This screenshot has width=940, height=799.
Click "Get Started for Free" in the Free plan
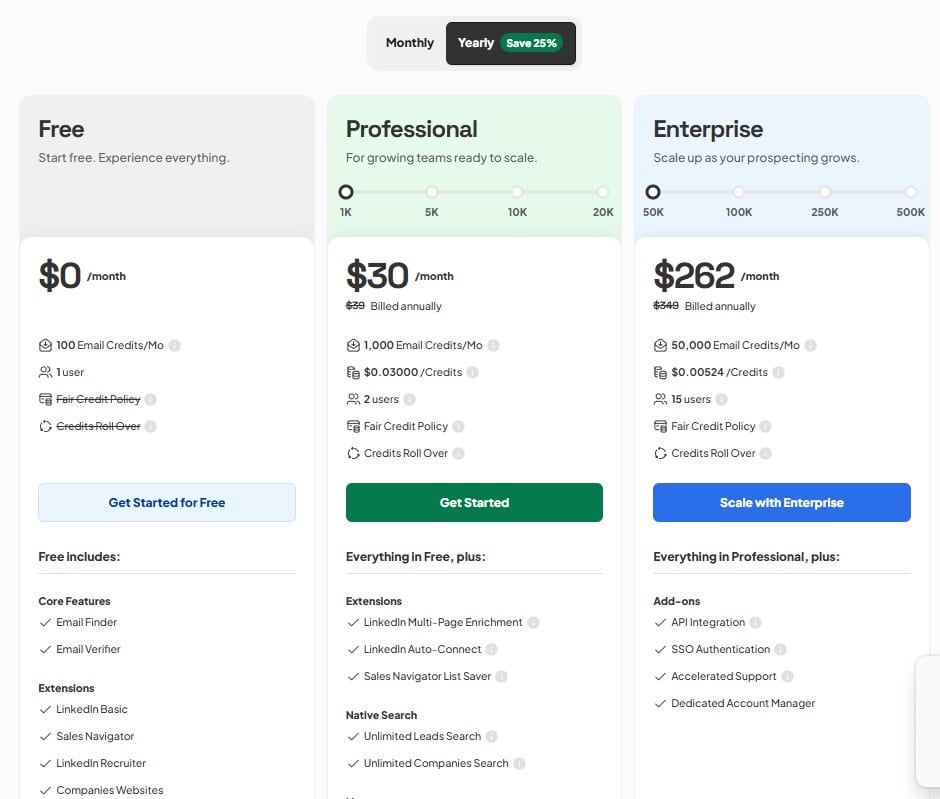[x=166, y=502]
